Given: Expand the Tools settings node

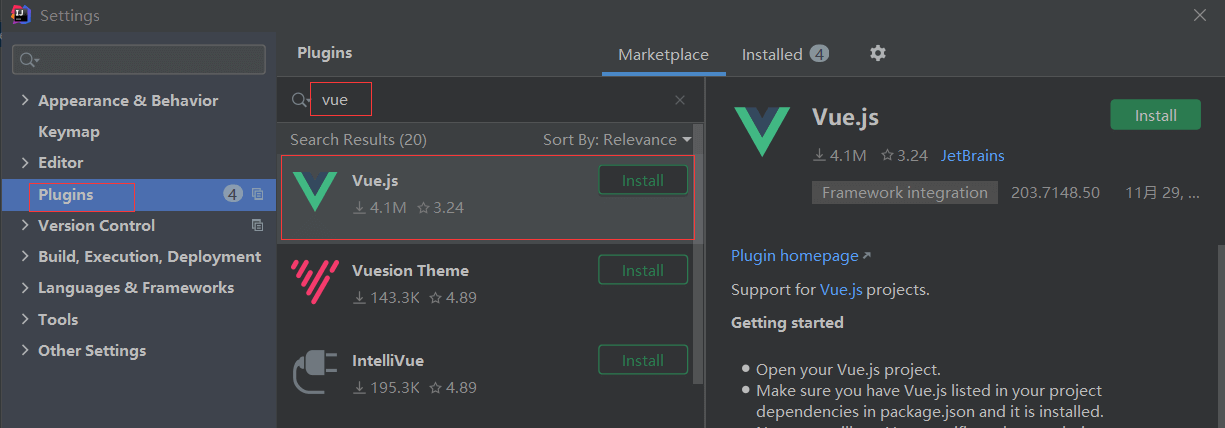Looking at the screenshot, I should point(25,320).
